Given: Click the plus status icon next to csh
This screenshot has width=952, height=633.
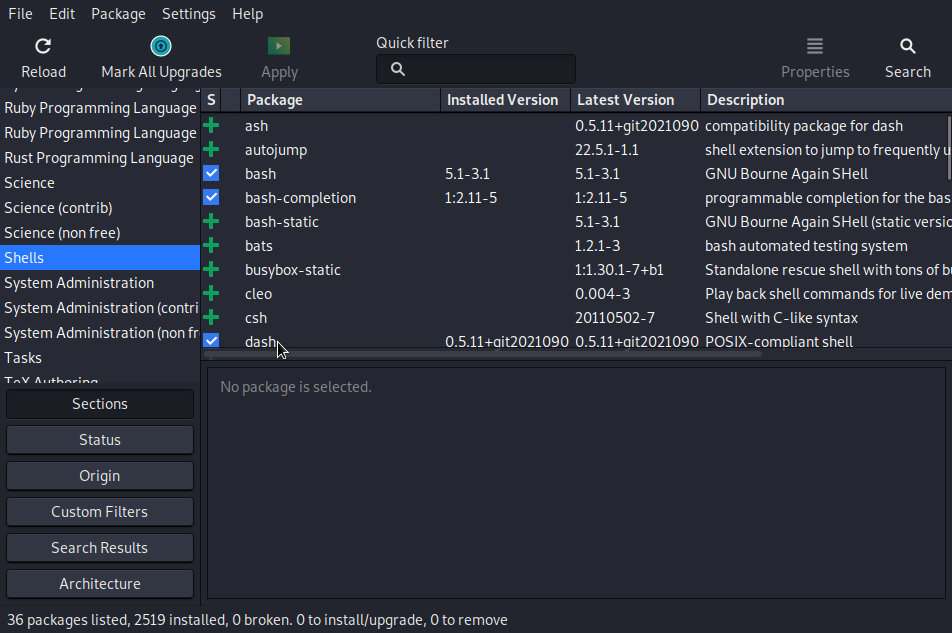Looking at the screenshot, I should (x=212, y=317).
